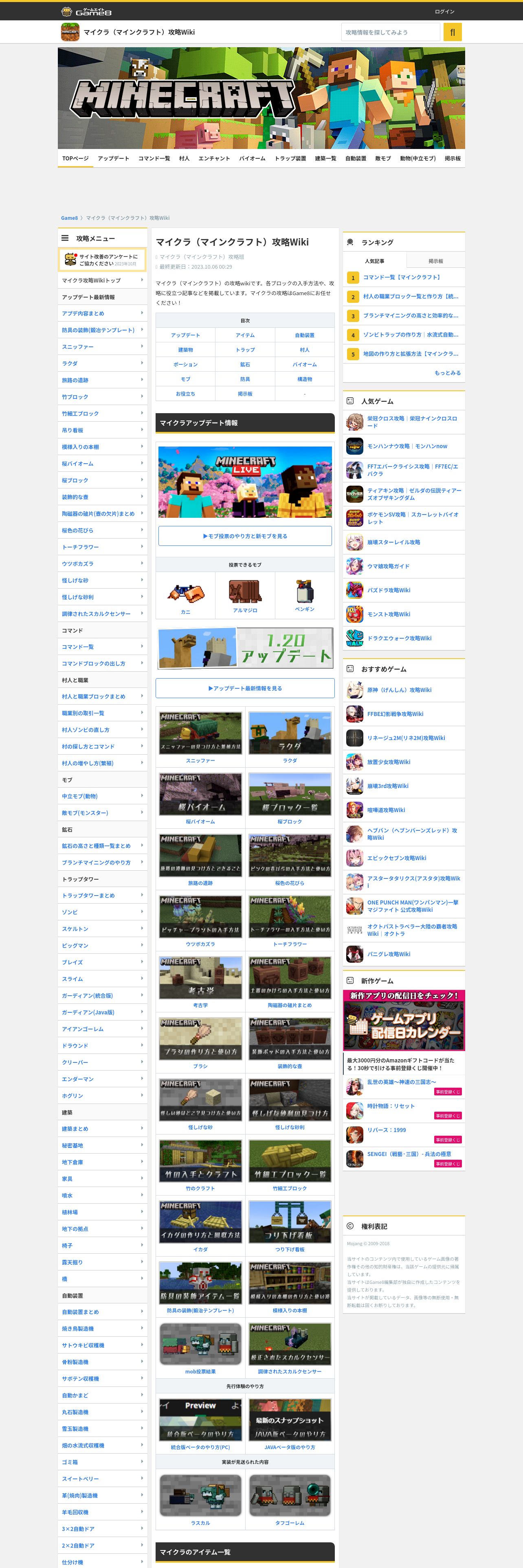Click sidebar row 旅路の遺跡 chevron
This screenshot has height=1568, width=523.
pyautogui.click(x=142, y=380)
